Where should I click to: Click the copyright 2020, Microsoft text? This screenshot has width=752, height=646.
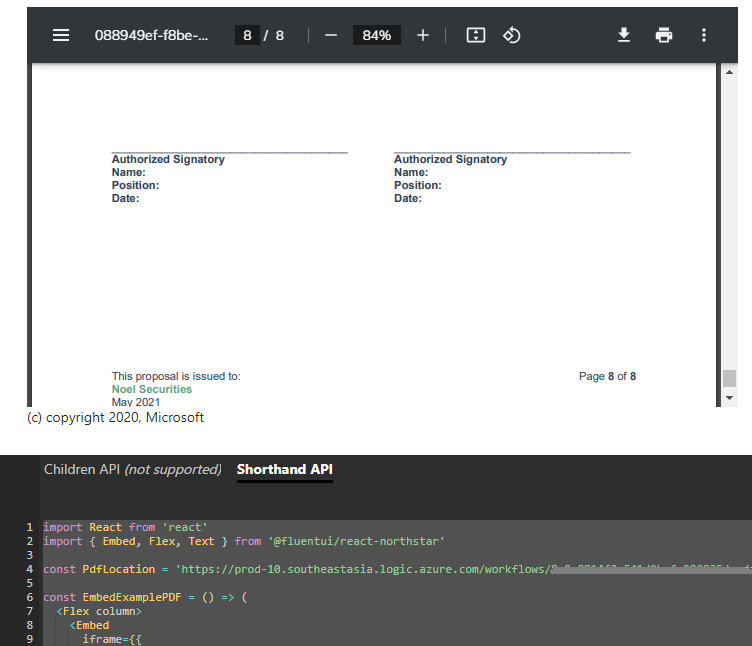click(x=115, y=417)
